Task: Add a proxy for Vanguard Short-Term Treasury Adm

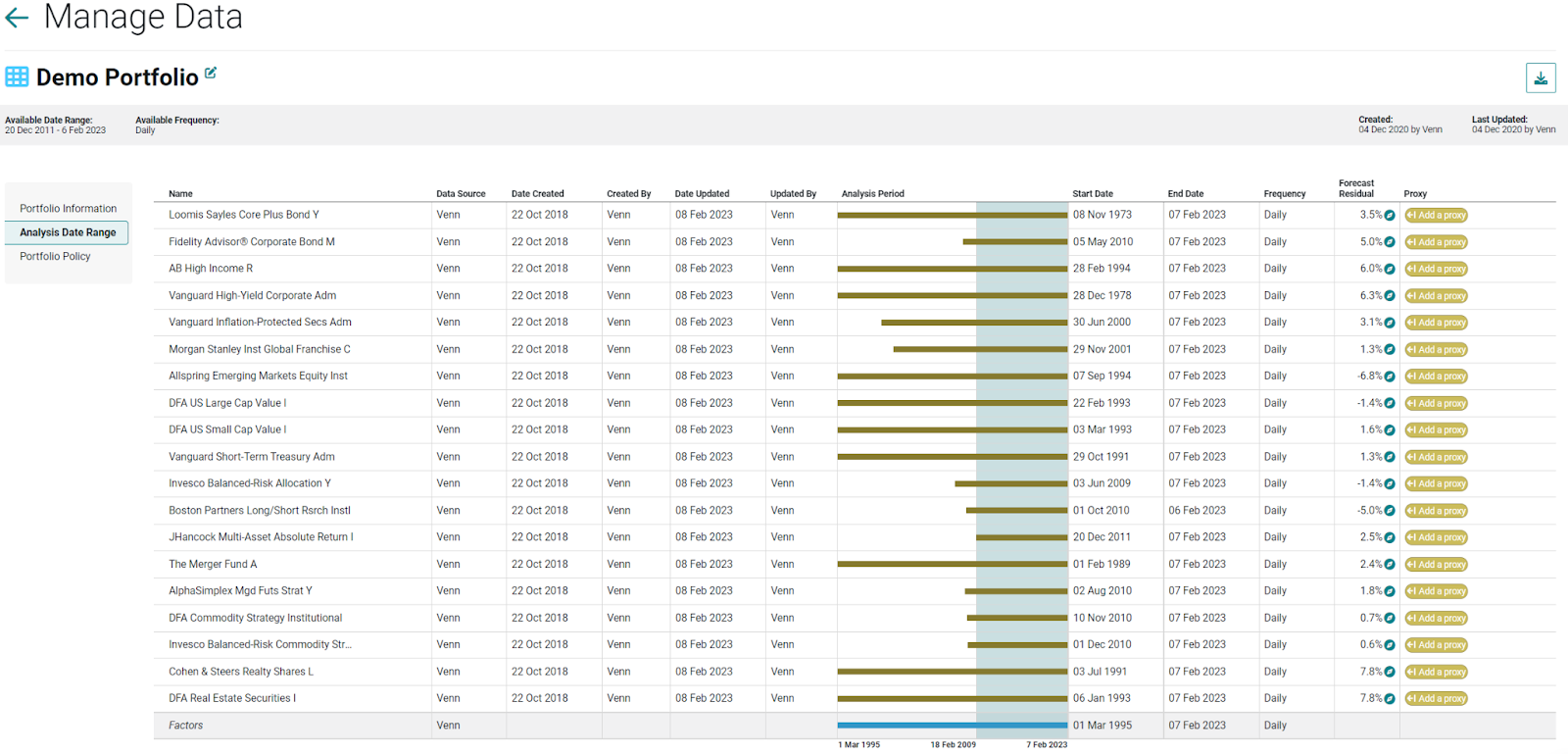Action: click(x=1436, y=457)
